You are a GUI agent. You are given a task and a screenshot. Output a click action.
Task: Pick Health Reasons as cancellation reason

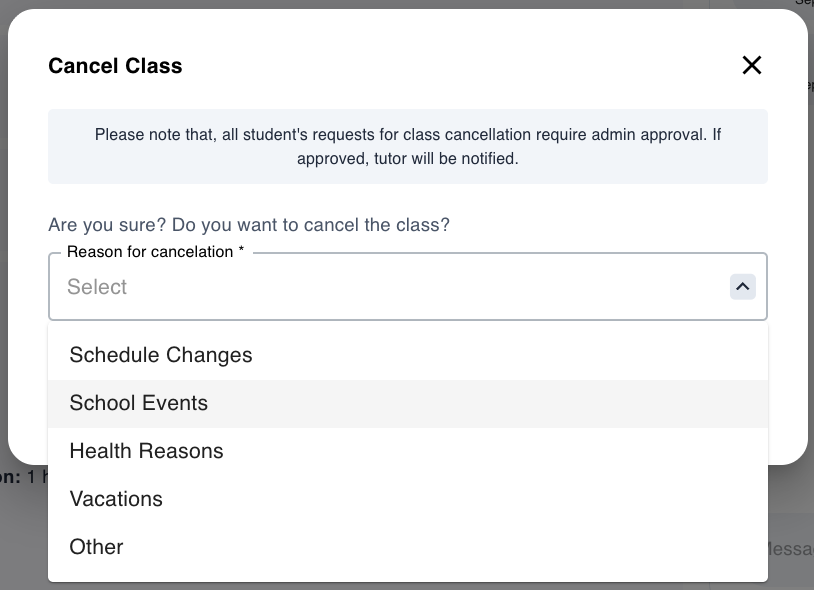pyautogui.click(x=146, y=451)
